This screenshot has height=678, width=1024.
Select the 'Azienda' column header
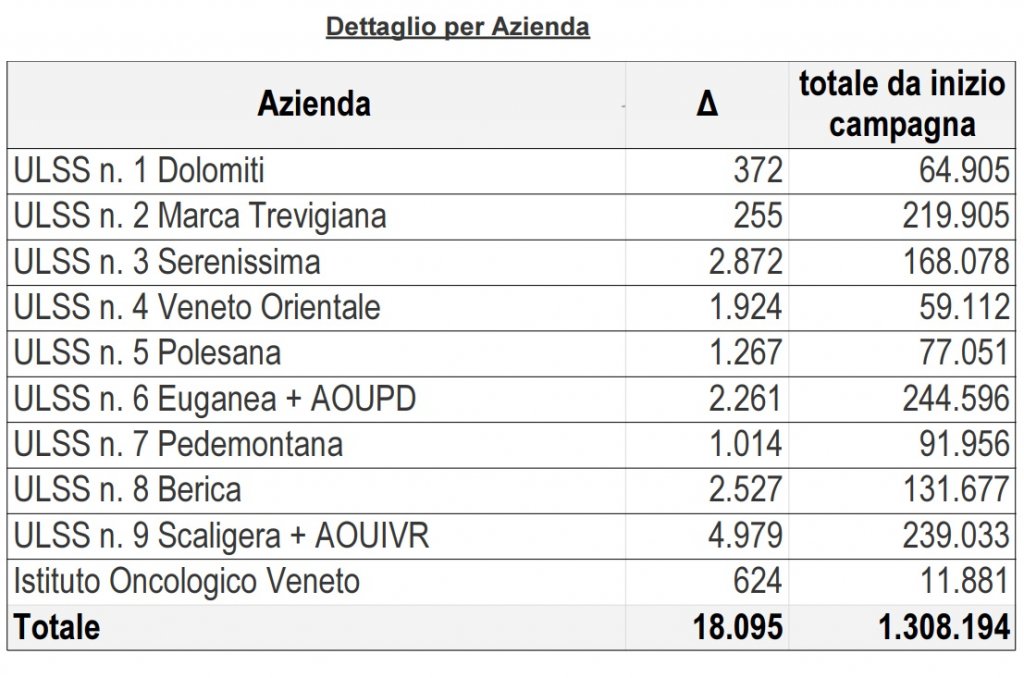(x=314, y=104)
